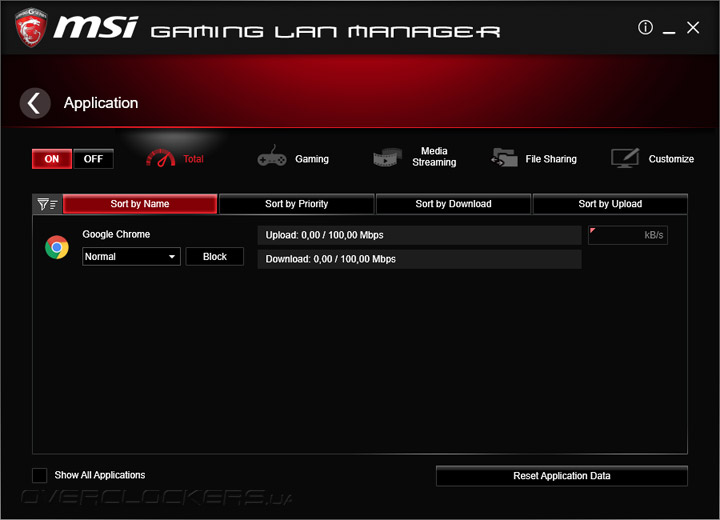Click the Upload 0,00 / 100,00 Mbps bar
Image resolution: width=720 pixels, height=520 pixels.
(x=419, y=235)
